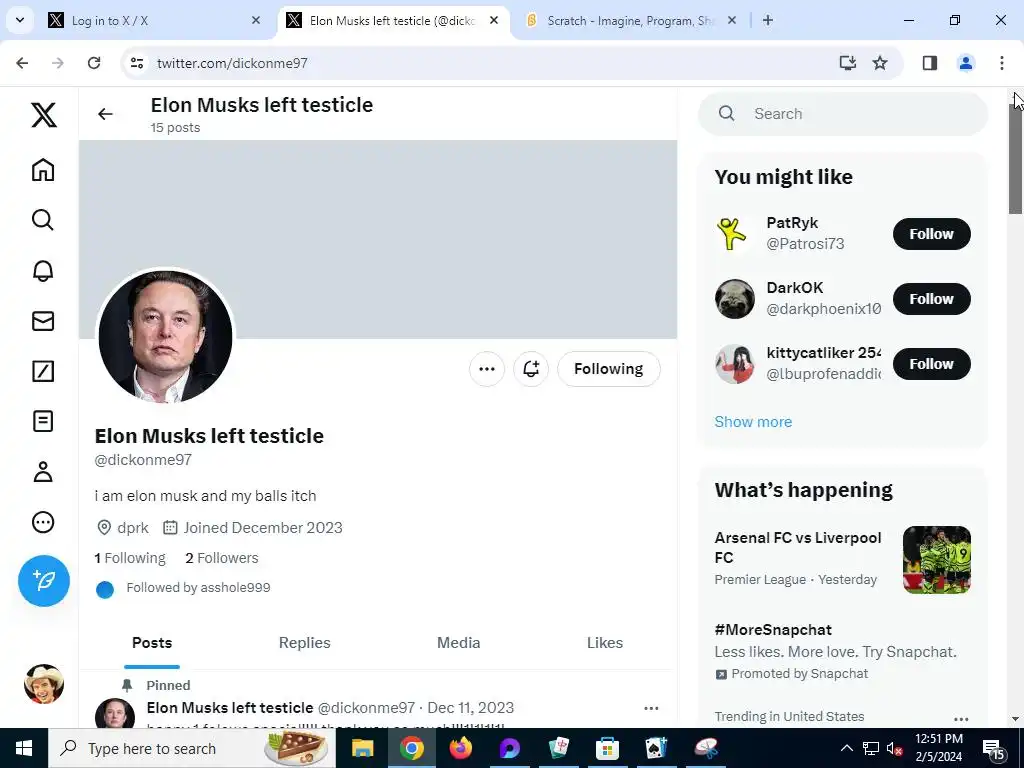This screenshot has width=1024, height=768.
Task: Turn on post notifications bell-plus button
Action: point(531,369)
